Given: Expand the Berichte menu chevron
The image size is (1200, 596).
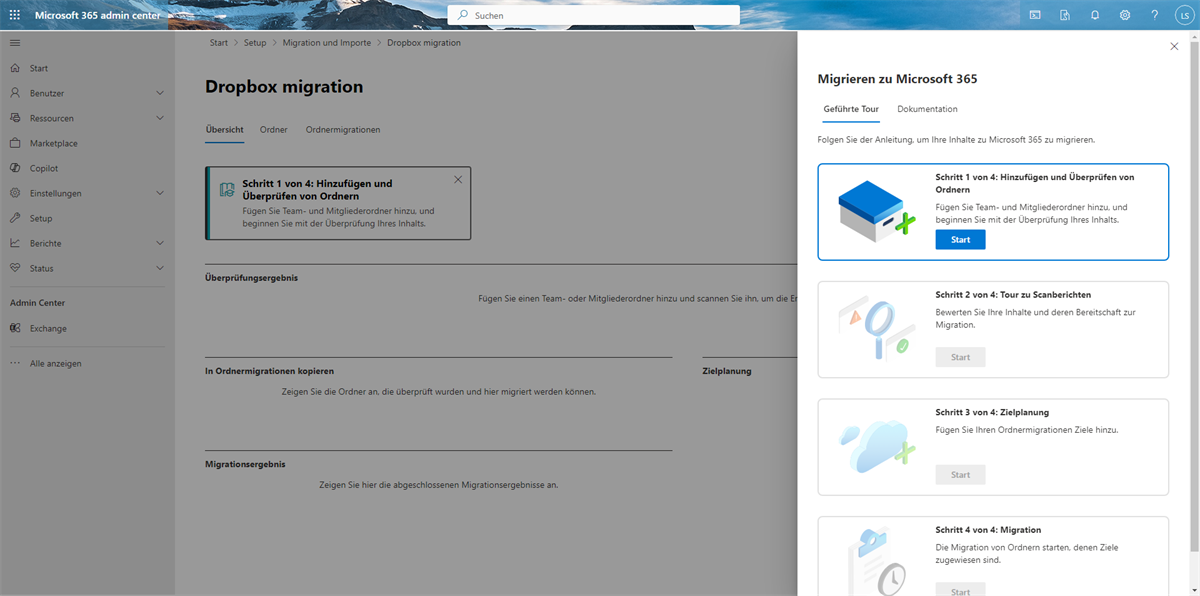Looking at the screenshot, I should pos(160,243).
